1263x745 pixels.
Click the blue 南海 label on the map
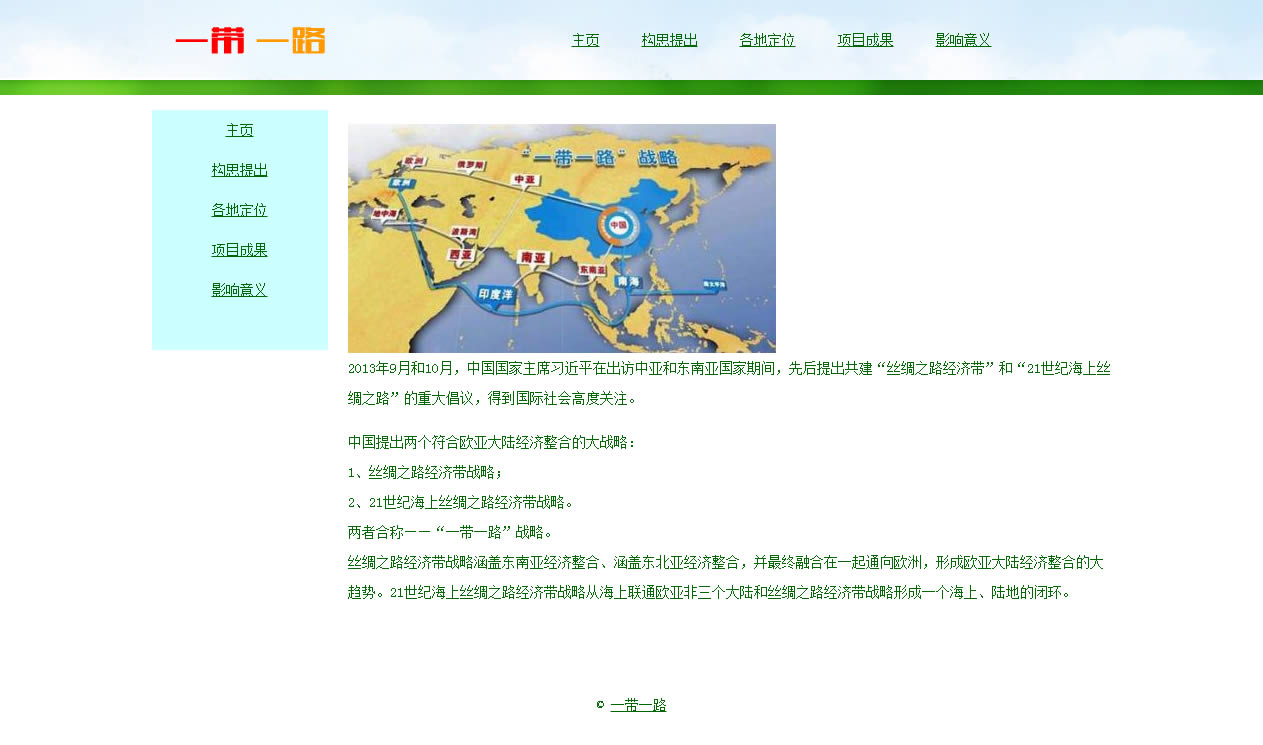point(629,282)
